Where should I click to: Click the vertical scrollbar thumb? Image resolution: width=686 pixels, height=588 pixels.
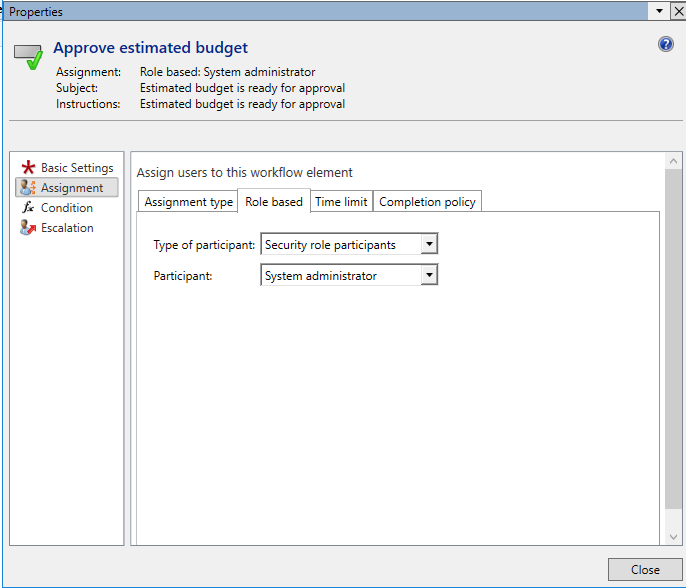point(672,340)
